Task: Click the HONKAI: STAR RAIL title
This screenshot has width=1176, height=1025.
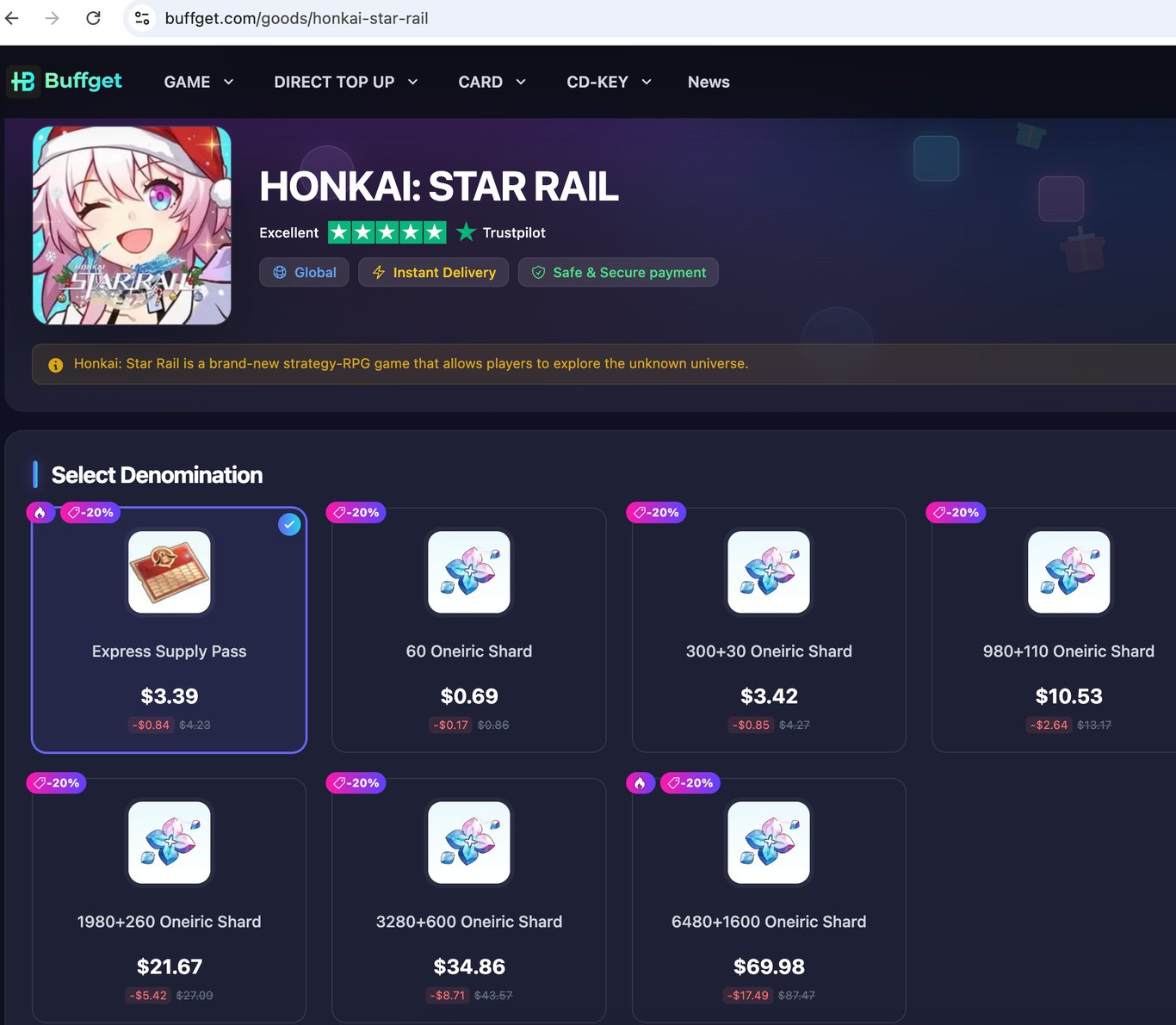Action: coord(439,187)
